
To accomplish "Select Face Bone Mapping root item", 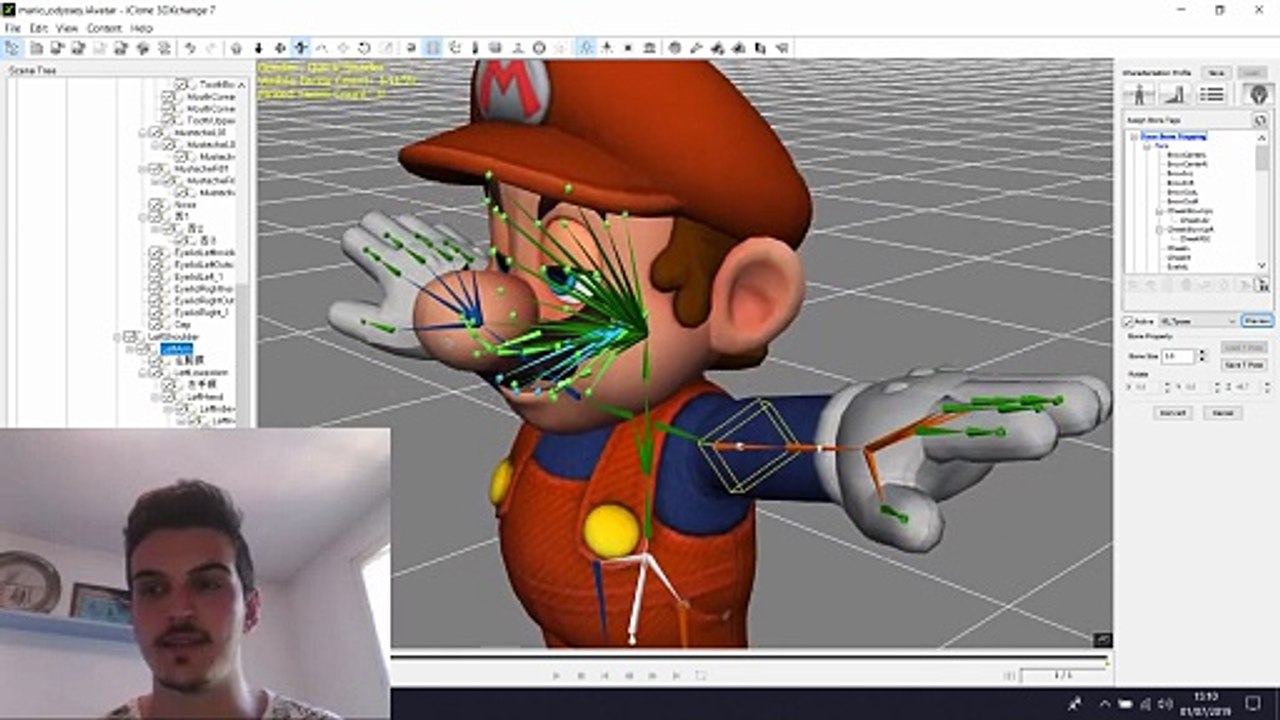I will point(1173,136).
